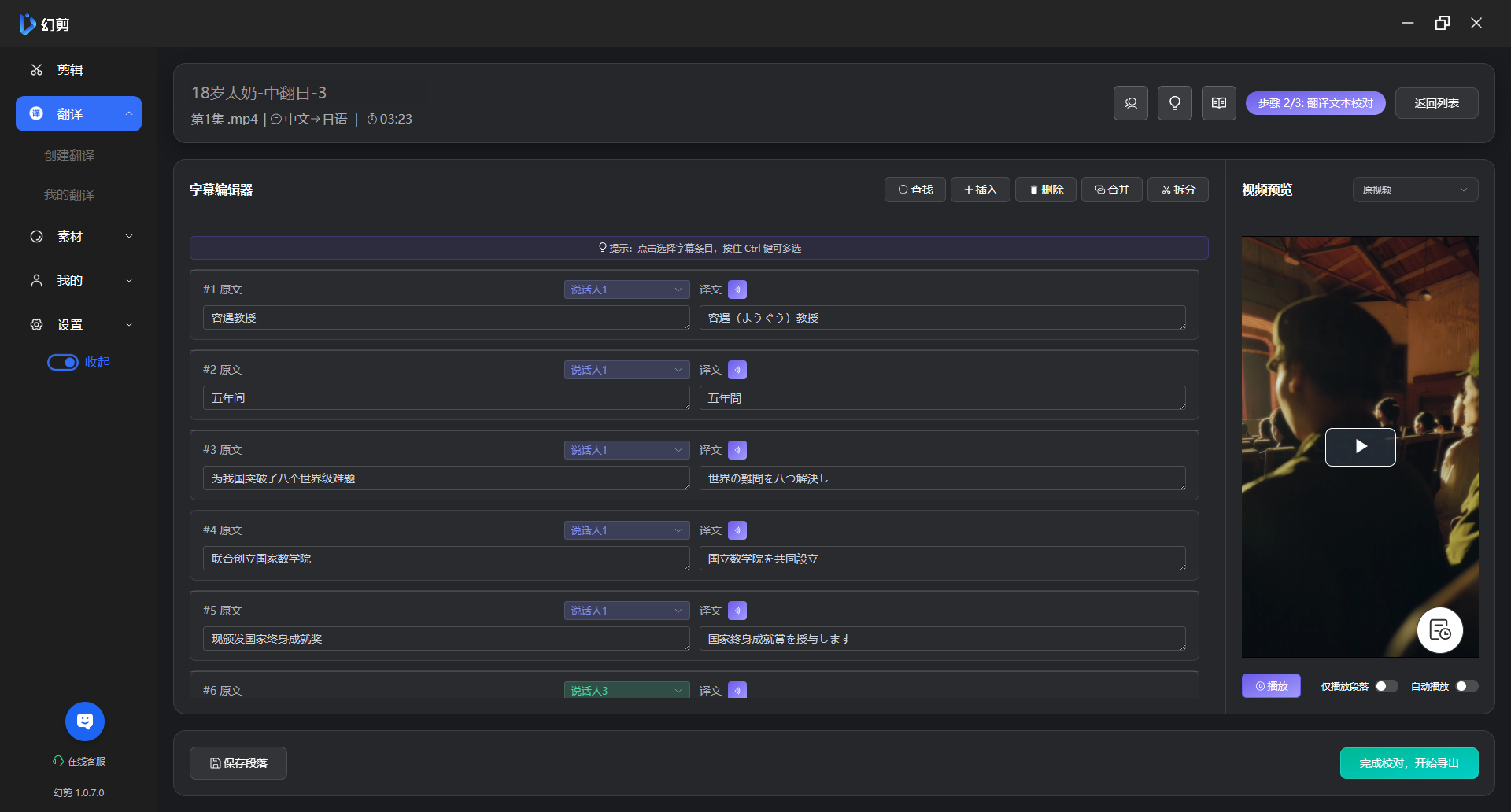Click 完成校对，开始导出 button
Screen dimensions: 1511x812
click(x=1409, y=763)
